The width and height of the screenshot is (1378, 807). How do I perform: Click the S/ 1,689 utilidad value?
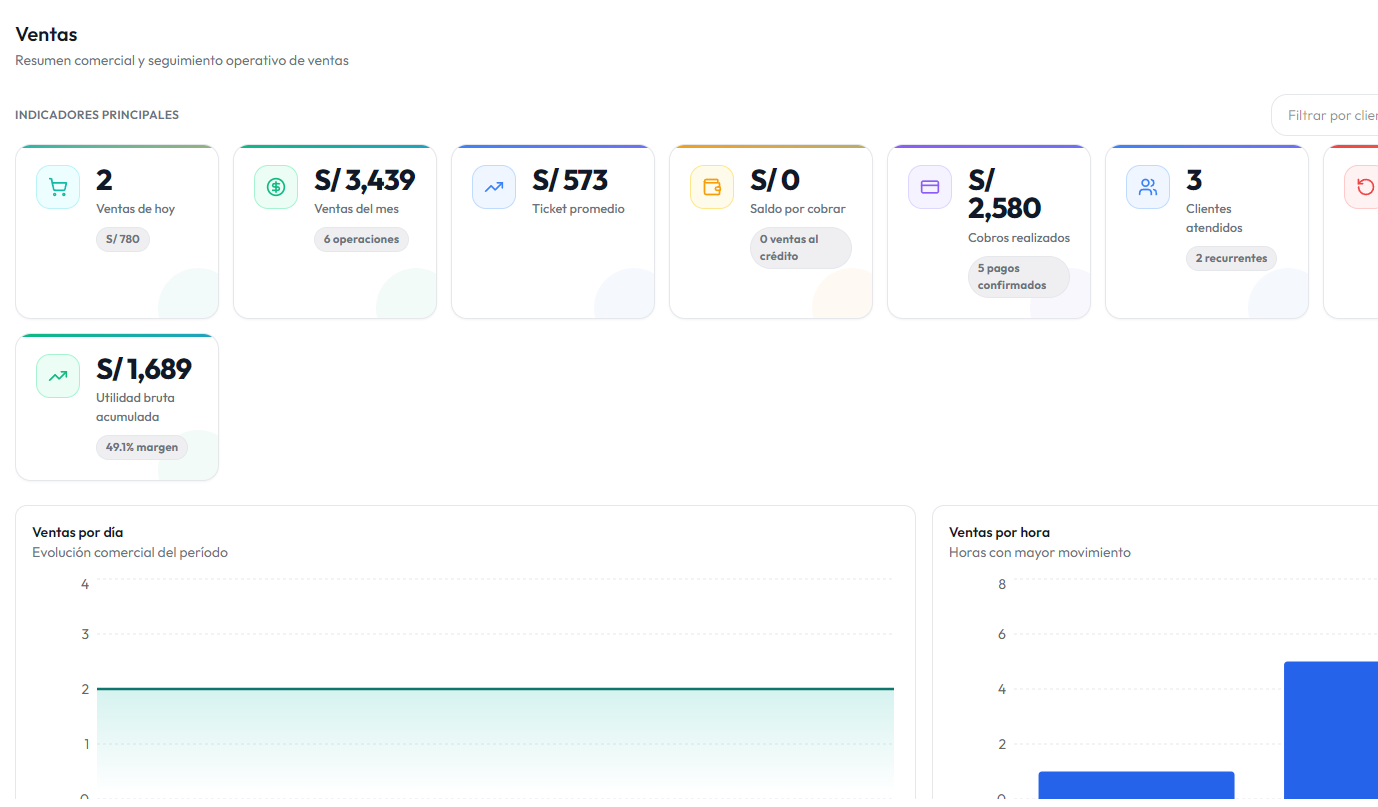144,369
